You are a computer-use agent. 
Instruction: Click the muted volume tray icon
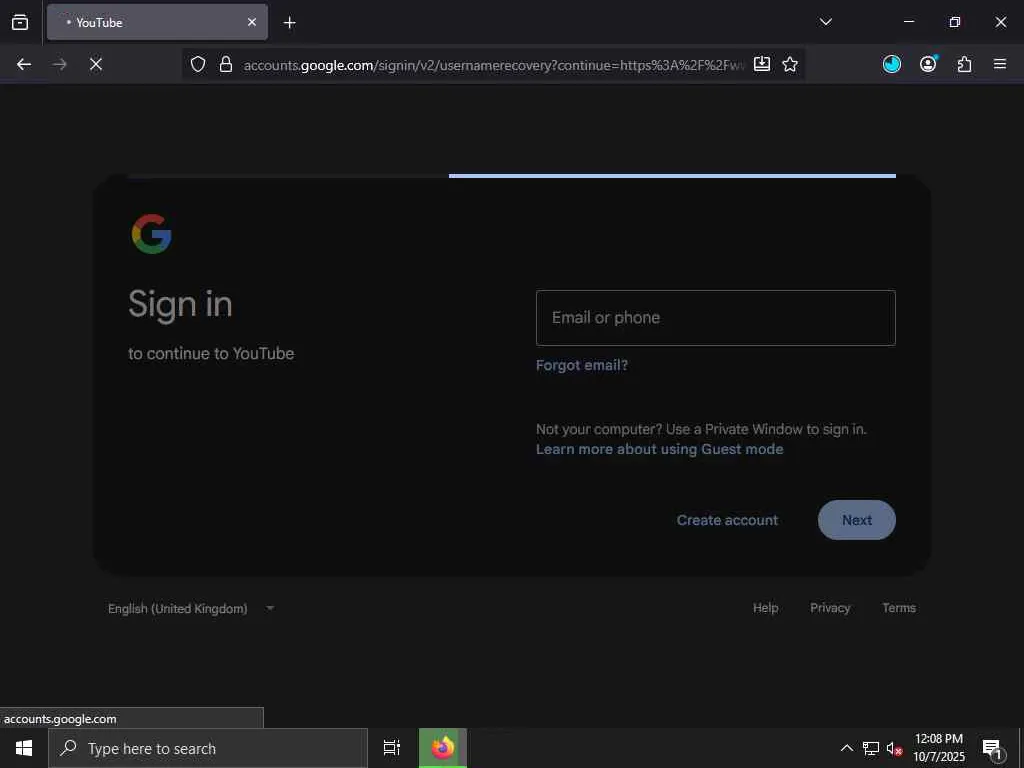point(894,748)
